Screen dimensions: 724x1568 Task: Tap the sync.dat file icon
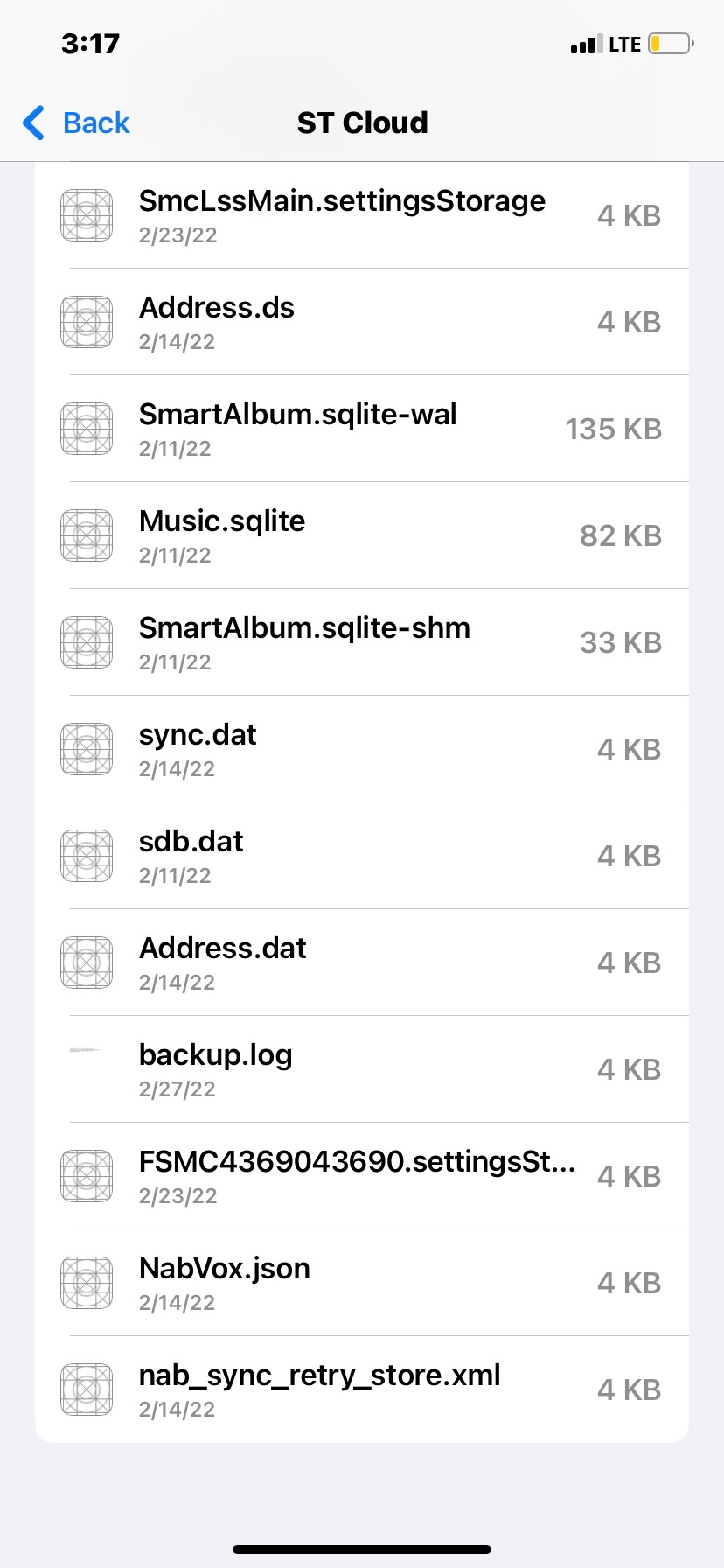coord(87,749)
